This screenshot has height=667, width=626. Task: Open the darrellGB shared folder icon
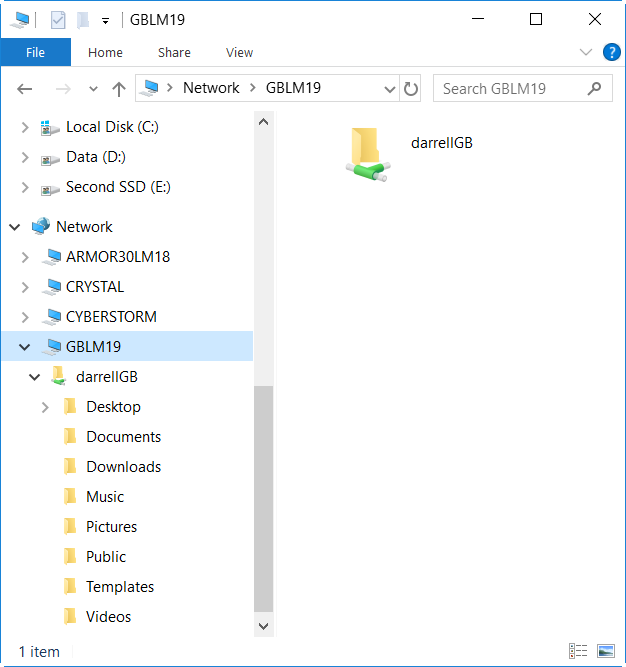coord(367,153)
